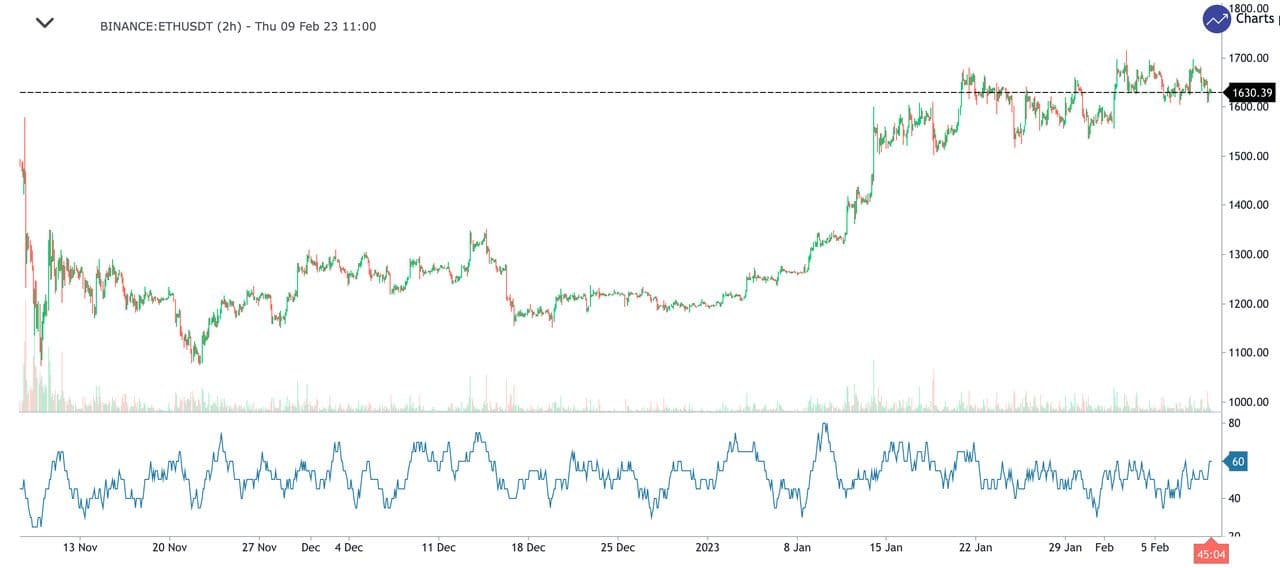Click the 1100.00 level on price axis
The width and height of the screenshot is (1280, 568).
pyautogui.click(x=1249, y=353)
